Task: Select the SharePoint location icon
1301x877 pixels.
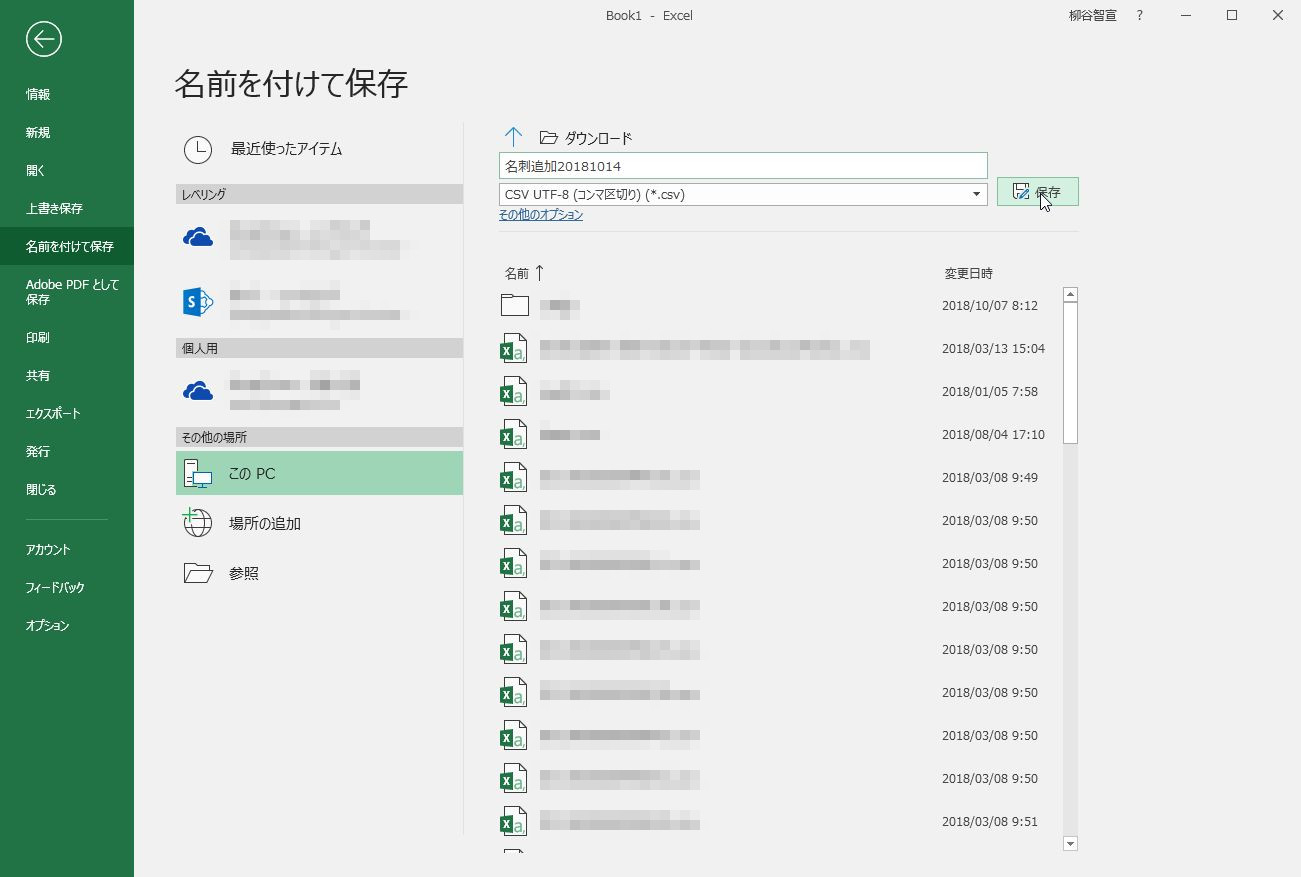Action: pyautogui.click(x=198, y=302)
